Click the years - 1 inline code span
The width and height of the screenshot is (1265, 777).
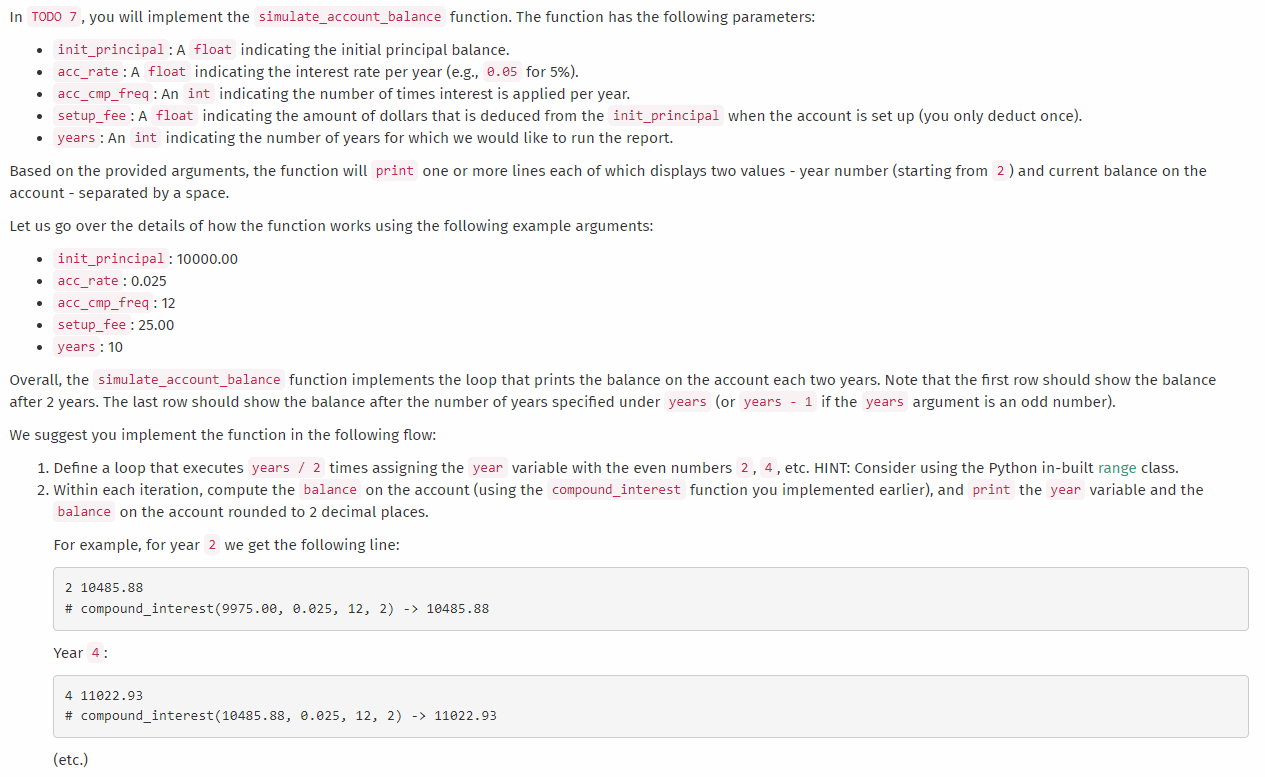[x=778, y=401]
